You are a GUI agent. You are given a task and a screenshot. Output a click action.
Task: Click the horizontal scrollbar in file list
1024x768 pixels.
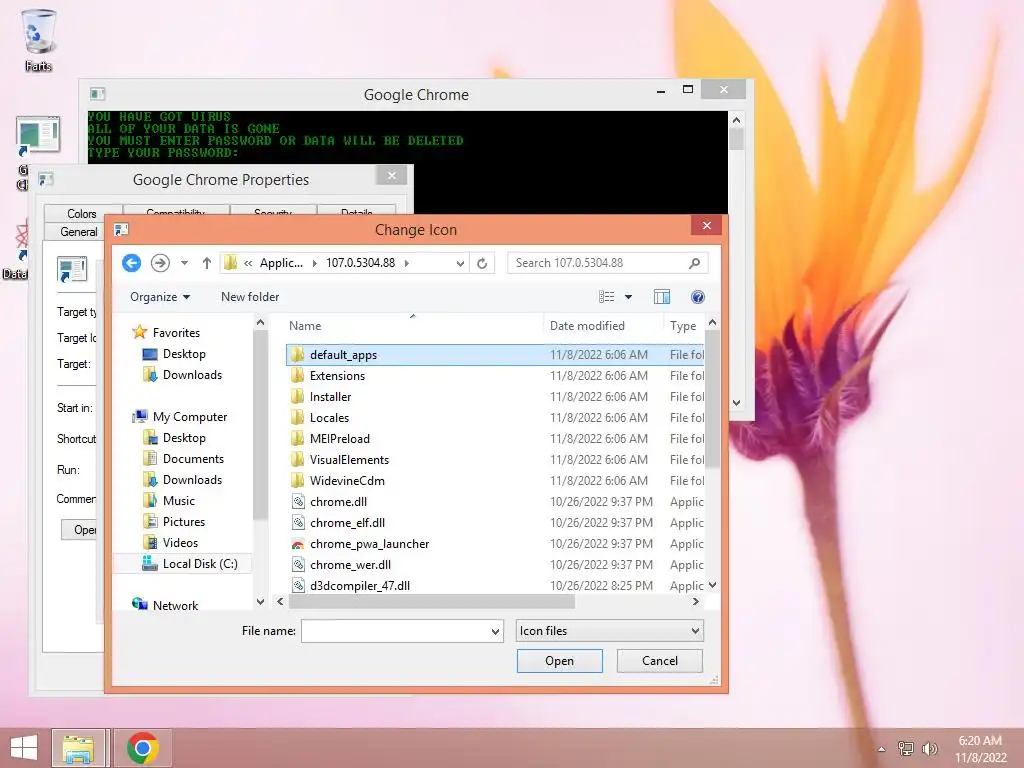coord(432,601)
